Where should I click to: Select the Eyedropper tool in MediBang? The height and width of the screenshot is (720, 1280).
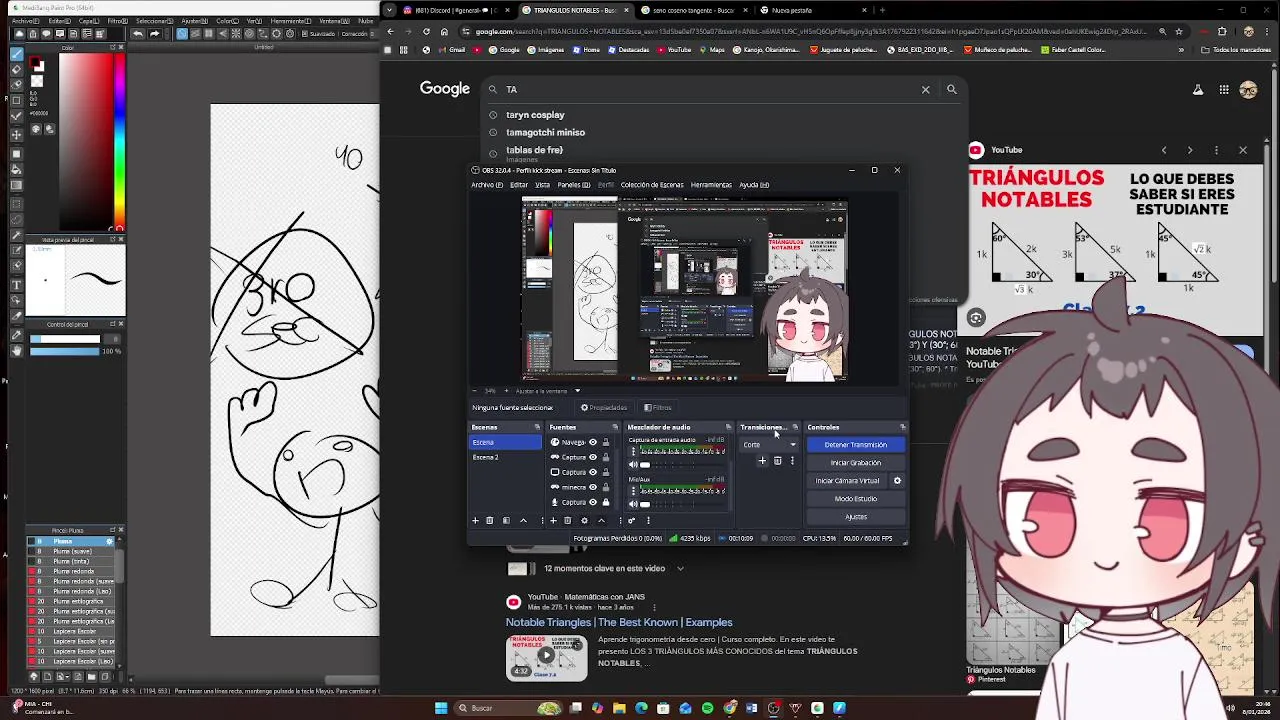tap(17, 334)
